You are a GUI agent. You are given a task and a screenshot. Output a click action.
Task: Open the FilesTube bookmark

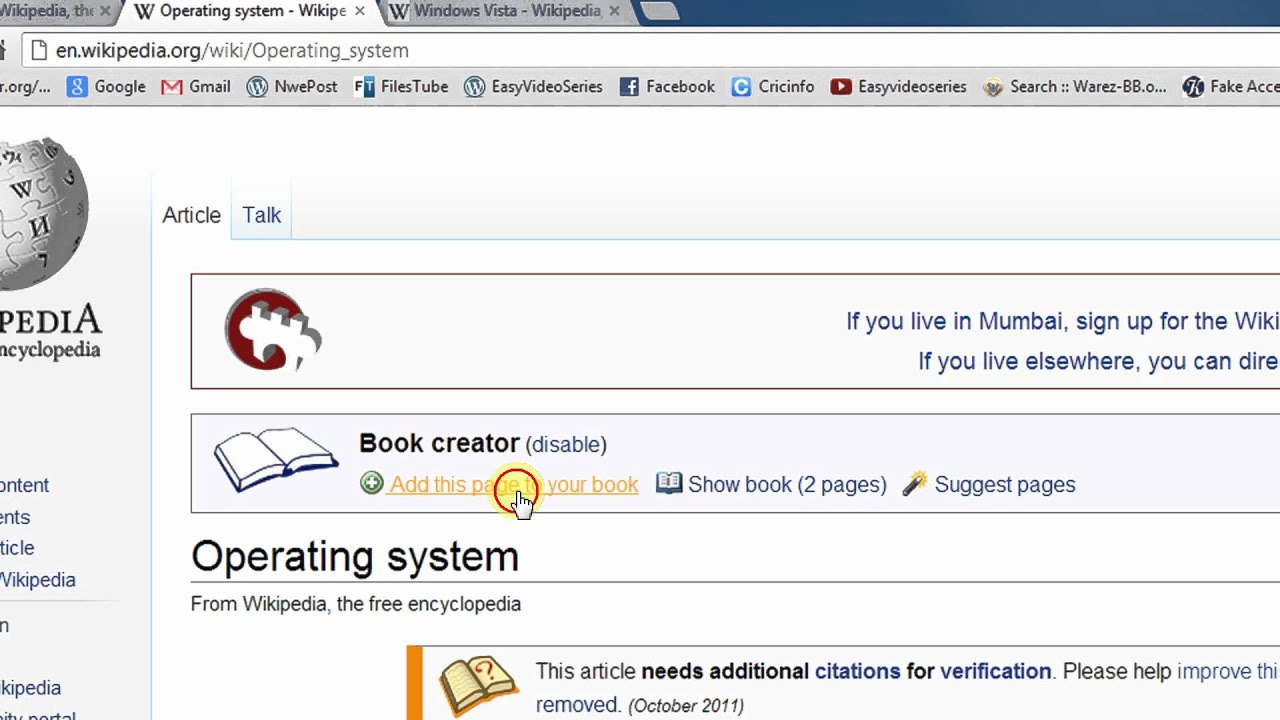click(x=401, y=87)
